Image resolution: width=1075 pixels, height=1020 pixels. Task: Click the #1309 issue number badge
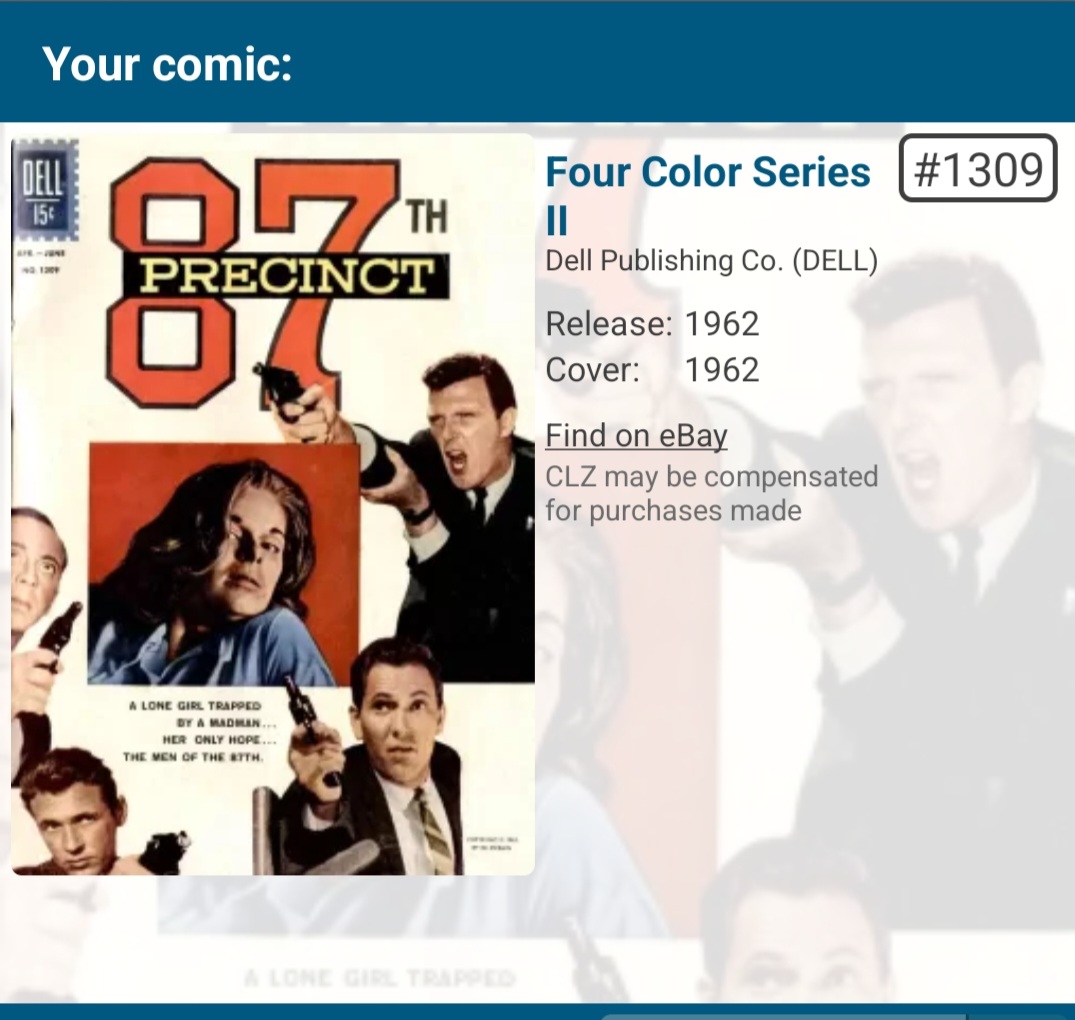978,169
